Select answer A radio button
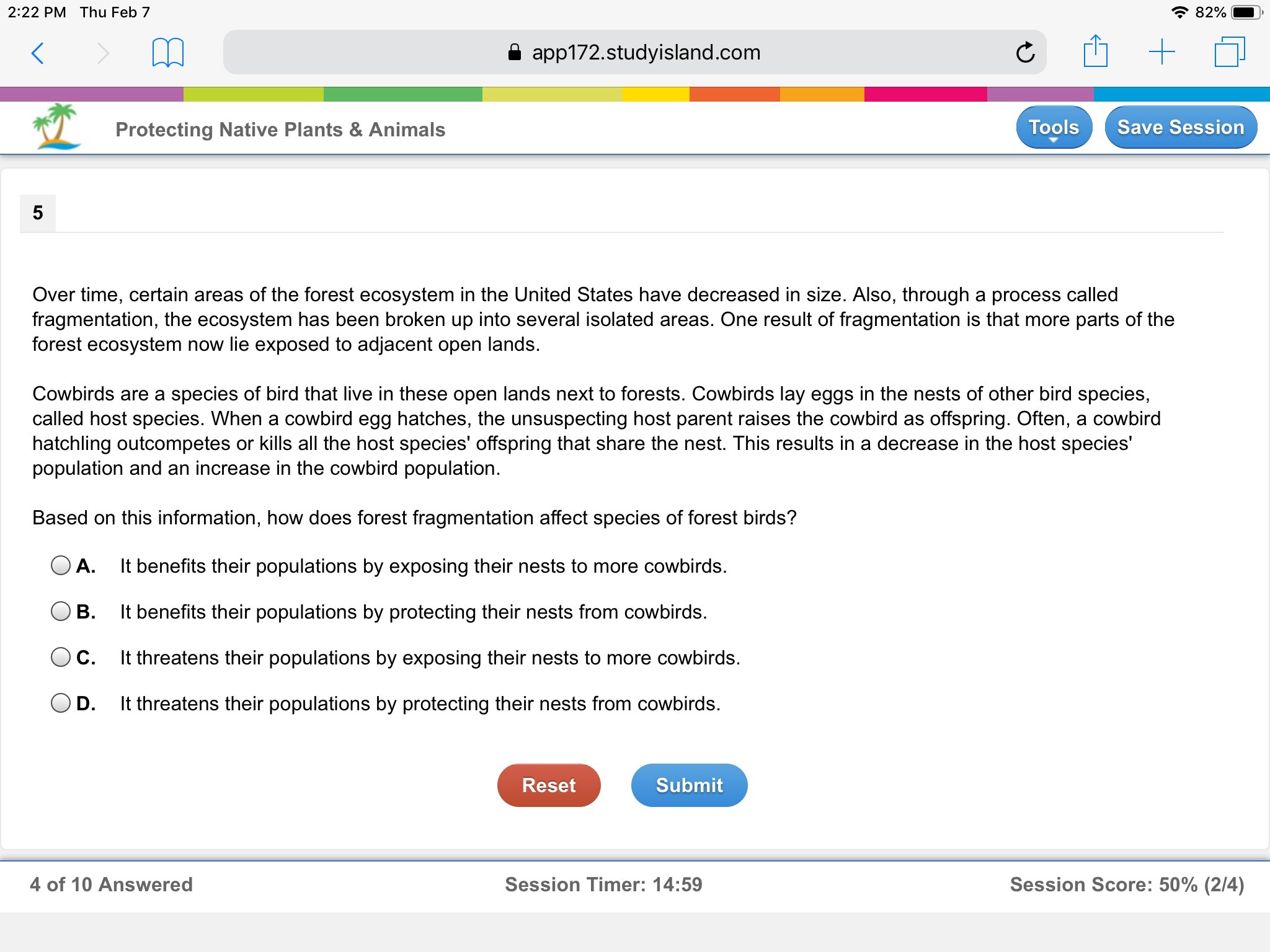This screenshot has height=952, width=1270. point(61,565)
